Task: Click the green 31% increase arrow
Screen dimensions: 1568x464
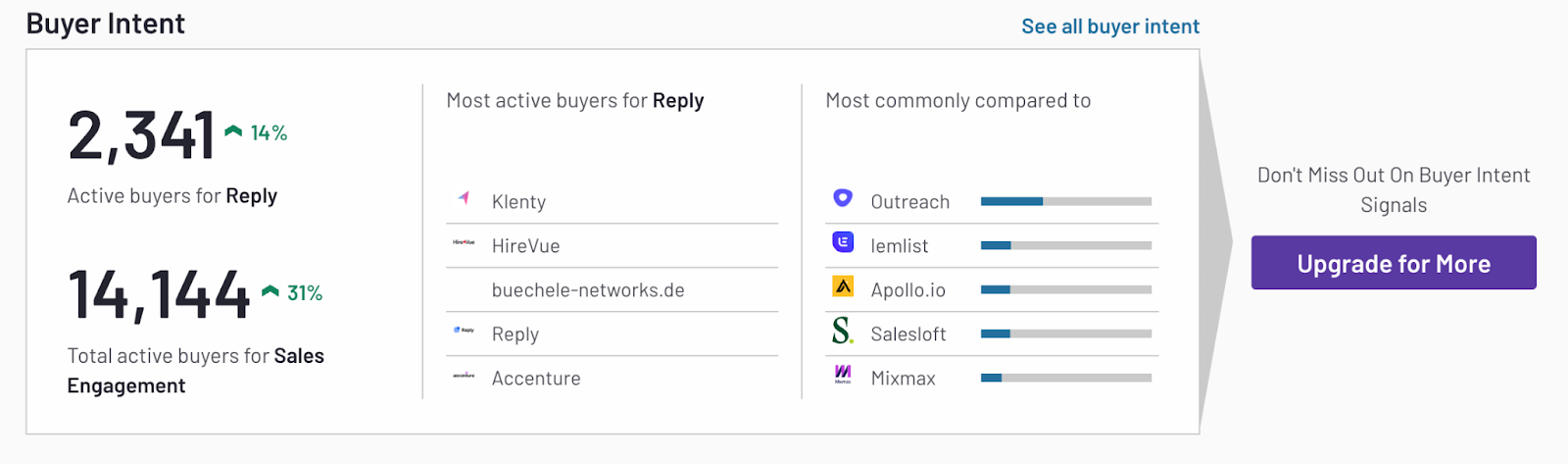Action: tap(270, 290)
